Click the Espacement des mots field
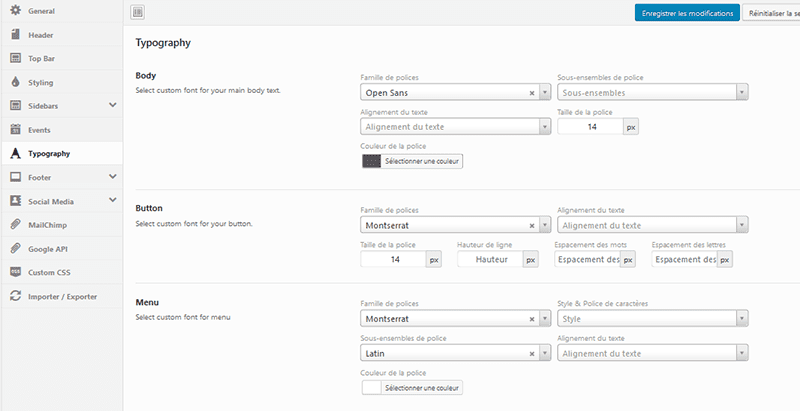800x411 pixels. pos(588,259)
